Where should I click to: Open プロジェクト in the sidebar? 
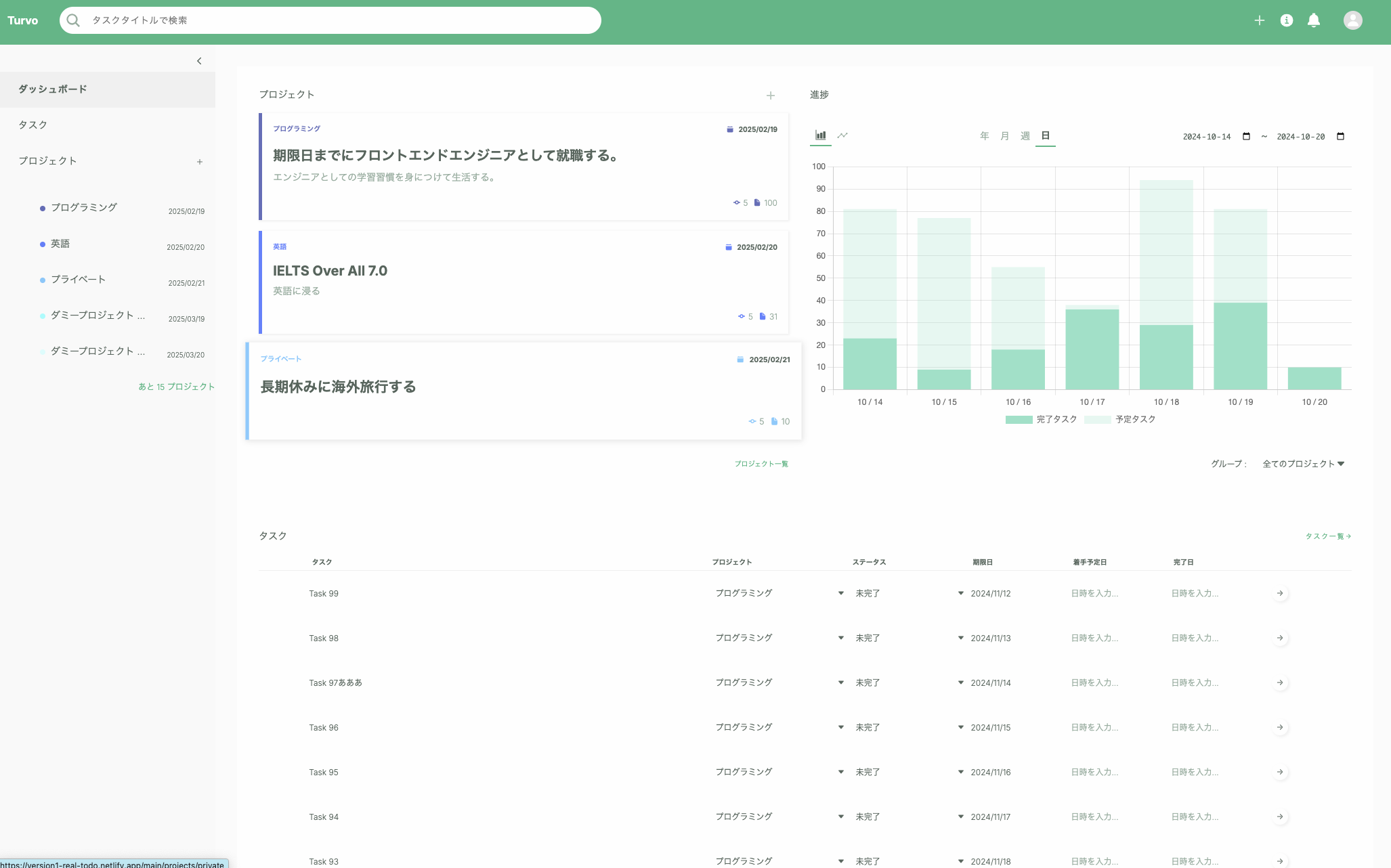[47, 161]
